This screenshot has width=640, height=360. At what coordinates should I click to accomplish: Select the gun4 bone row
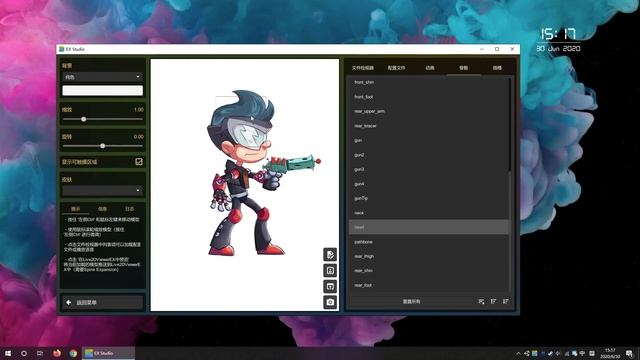[x=429, y=184]
